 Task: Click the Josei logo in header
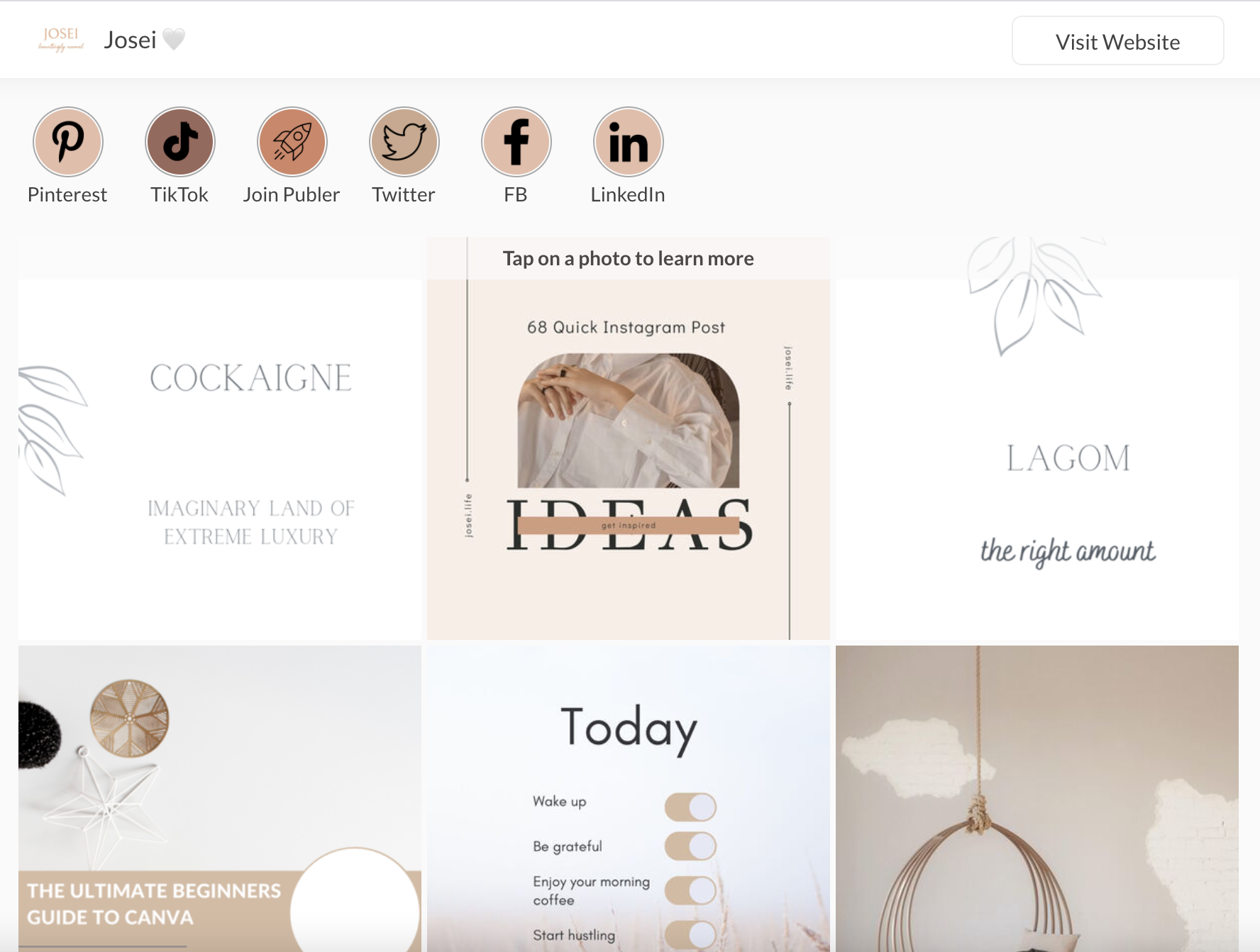point(61,40)
